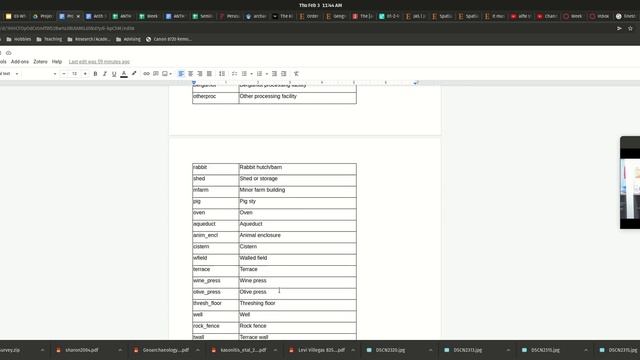Viewport: 640px width, 360px height.
Task: Toggle bold formatting
Action: [x=96, y=74]
